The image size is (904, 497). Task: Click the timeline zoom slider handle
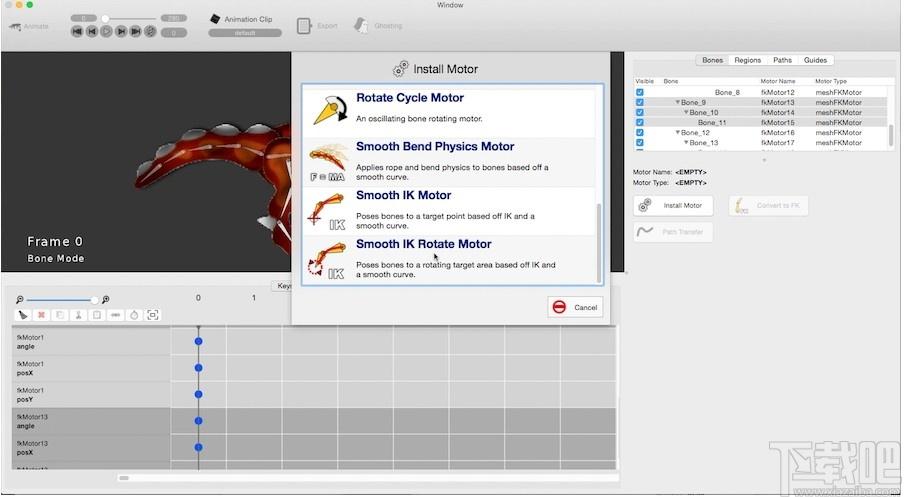point(94,300)
